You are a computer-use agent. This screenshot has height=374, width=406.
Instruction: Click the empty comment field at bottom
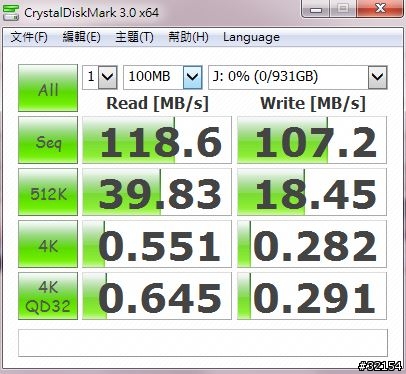[x=203, y=343]
